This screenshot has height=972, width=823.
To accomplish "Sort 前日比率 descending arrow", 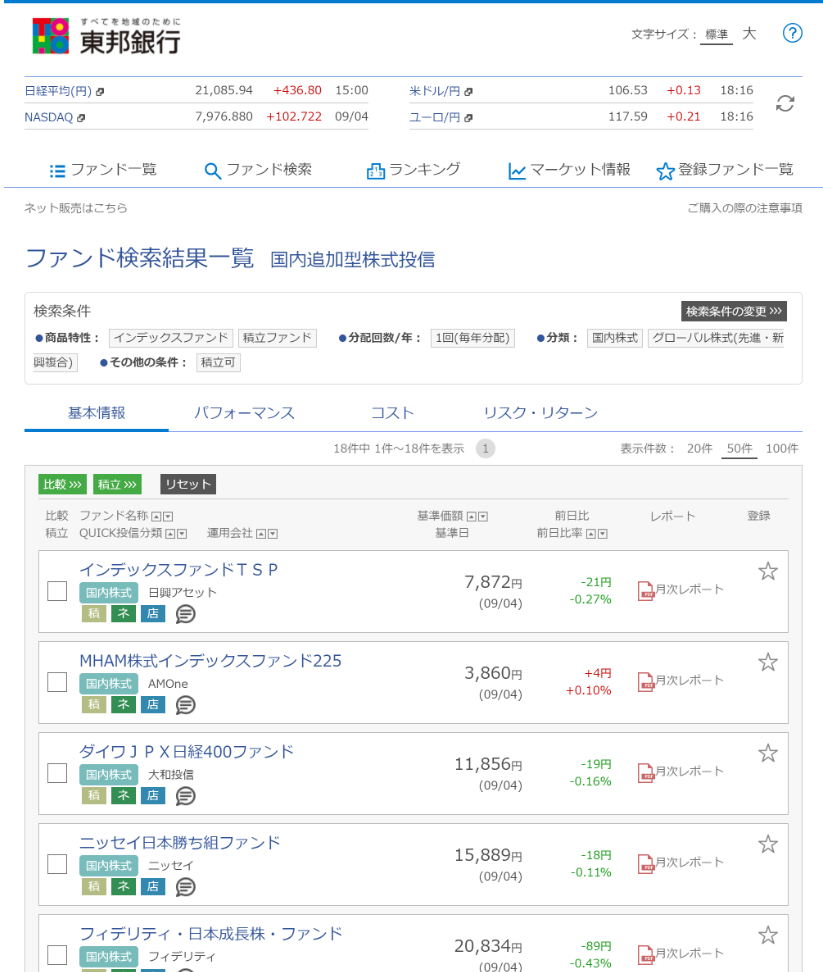I will click(x=602, y=534).
